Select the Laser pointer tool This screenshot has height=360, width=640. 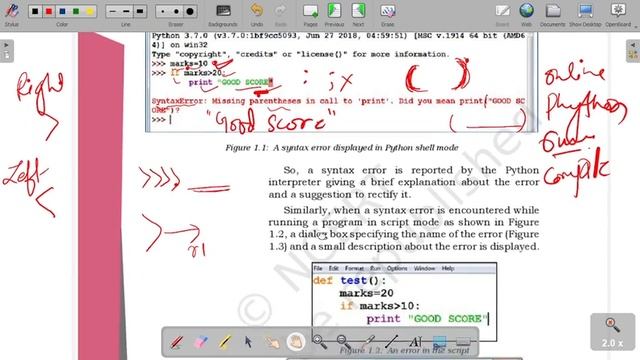(368, 342)
